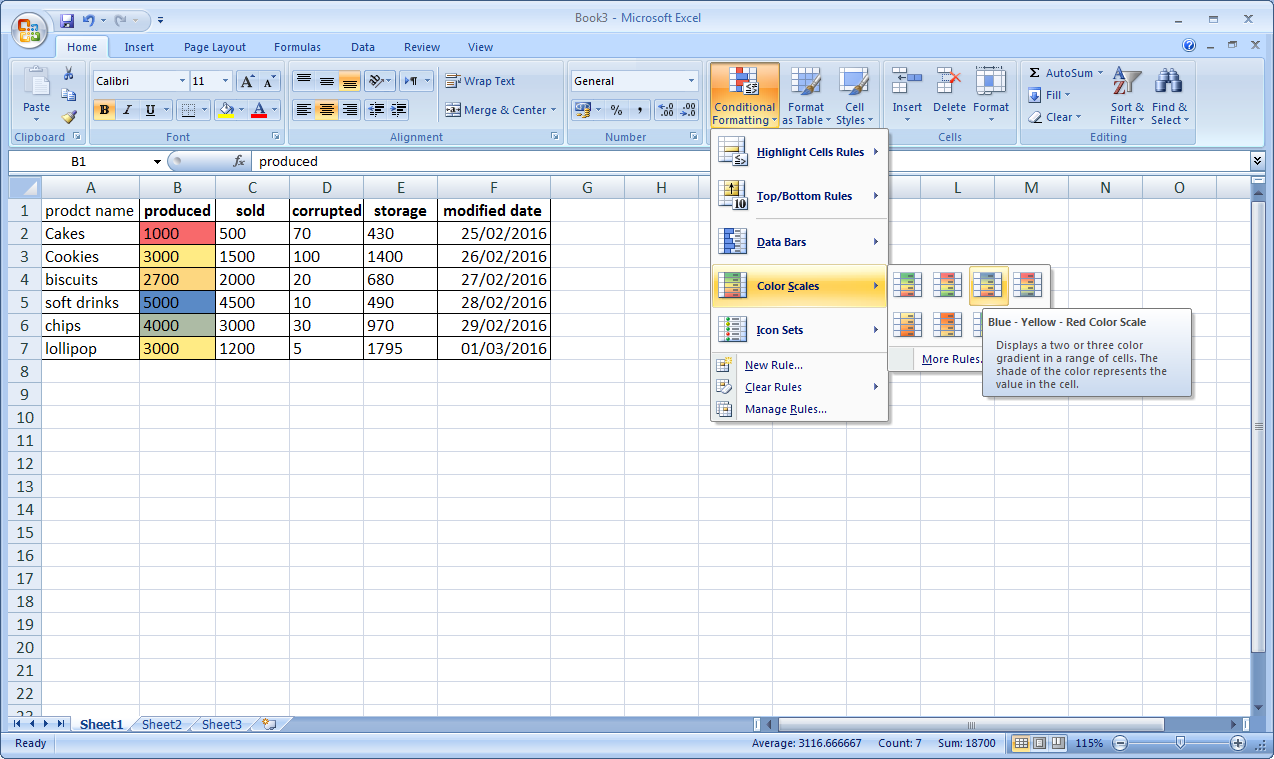This screenshot has width=1274, height=759.
Task: Switch to the Formulas ribbon tab
Action: click(297, 47)
